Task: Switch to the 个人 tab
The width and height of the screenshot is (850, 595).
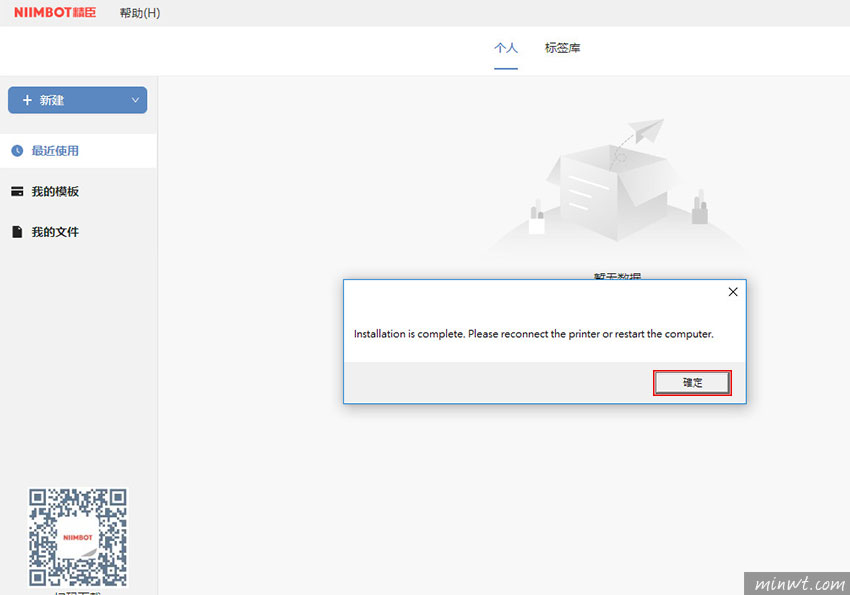Action: click(x=506, y=48)
